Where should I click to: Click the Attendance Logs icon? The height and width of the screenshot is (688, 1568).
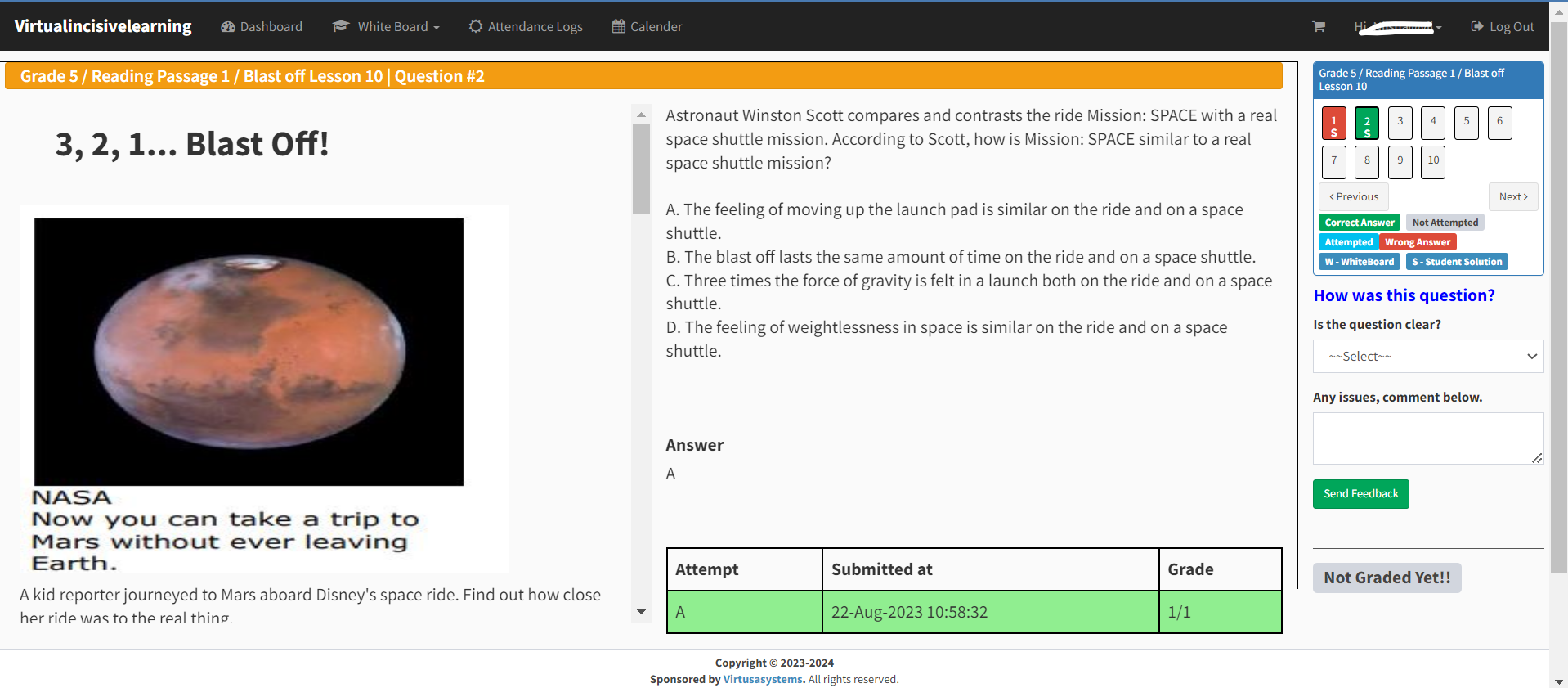(475, 26)
